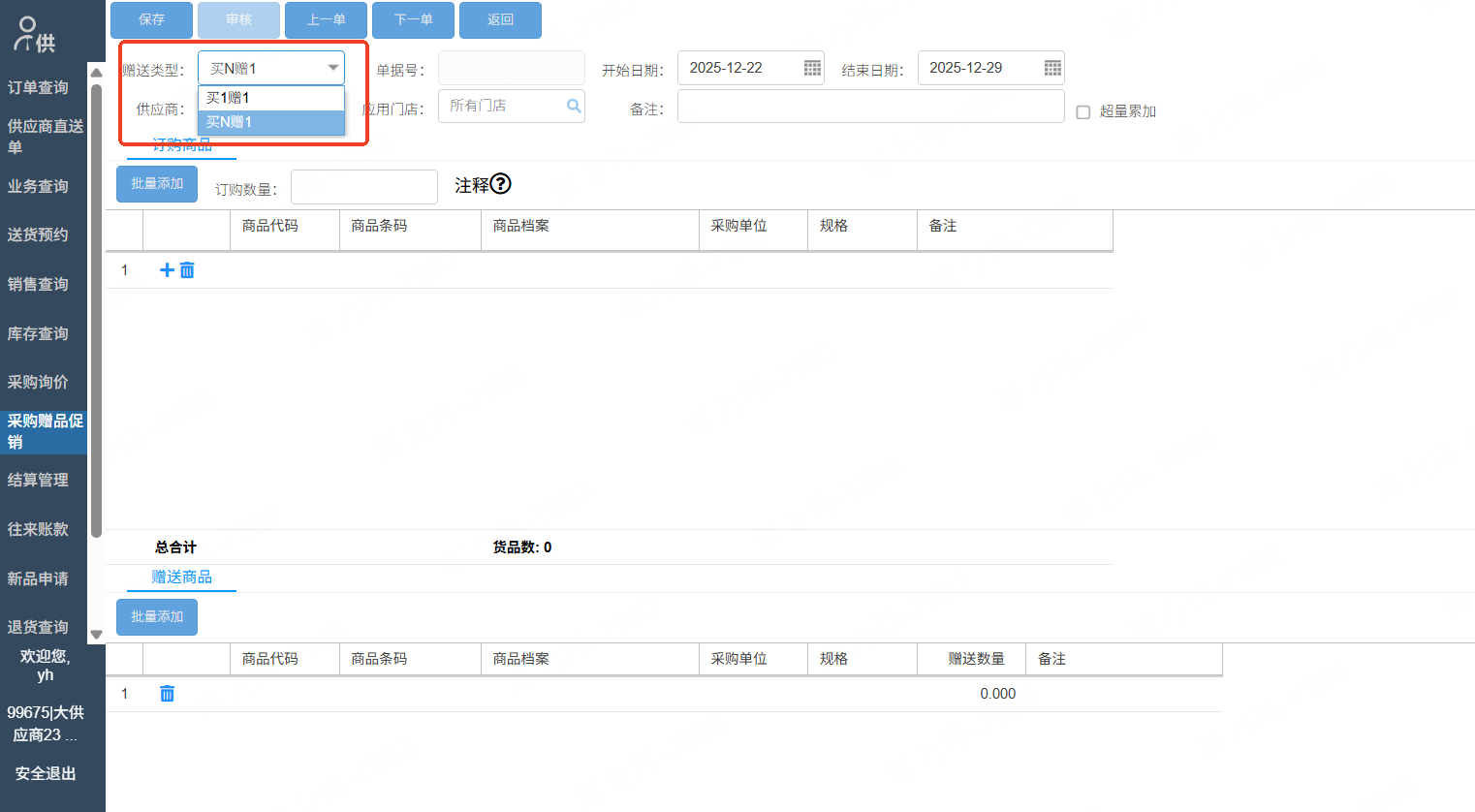
Task: Click the 审核 button
Action: (238, 20)
